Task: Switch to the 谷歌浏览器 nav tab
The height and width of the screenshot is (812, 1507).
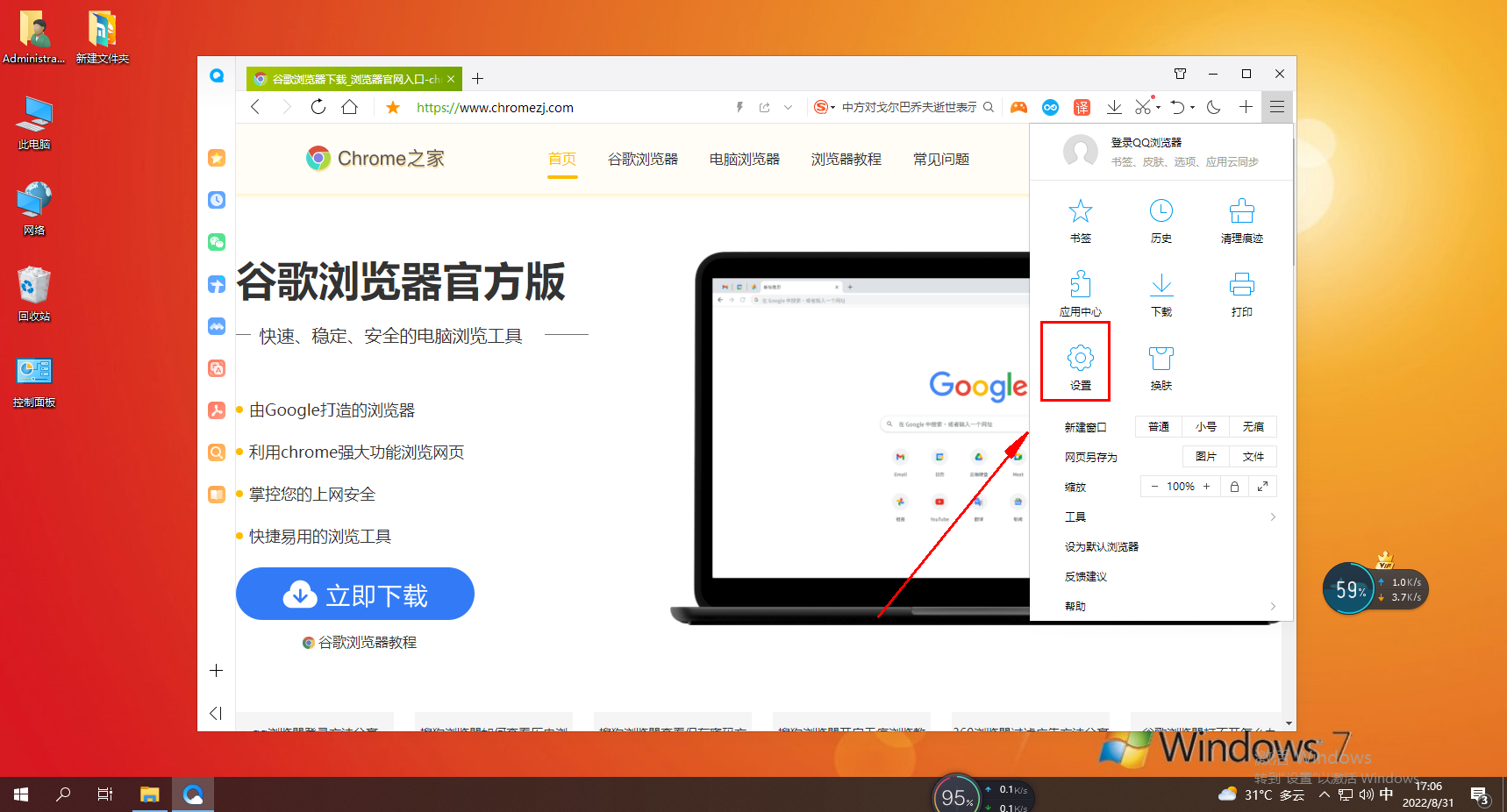Action: 643,159
